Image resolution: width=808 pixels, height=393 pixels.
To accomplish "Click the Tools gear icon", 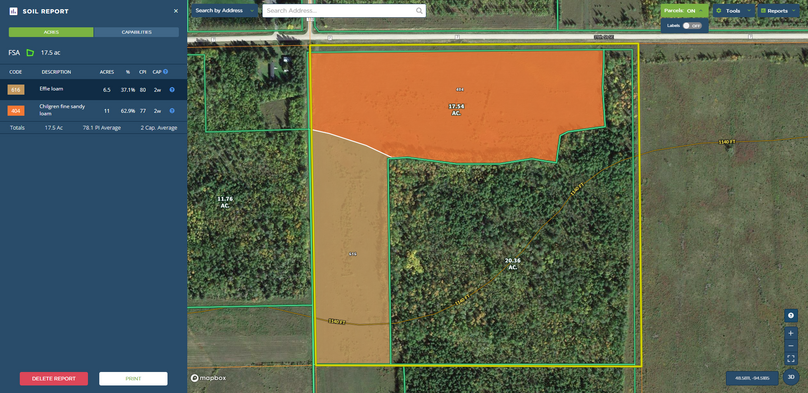I will [719, 10].
